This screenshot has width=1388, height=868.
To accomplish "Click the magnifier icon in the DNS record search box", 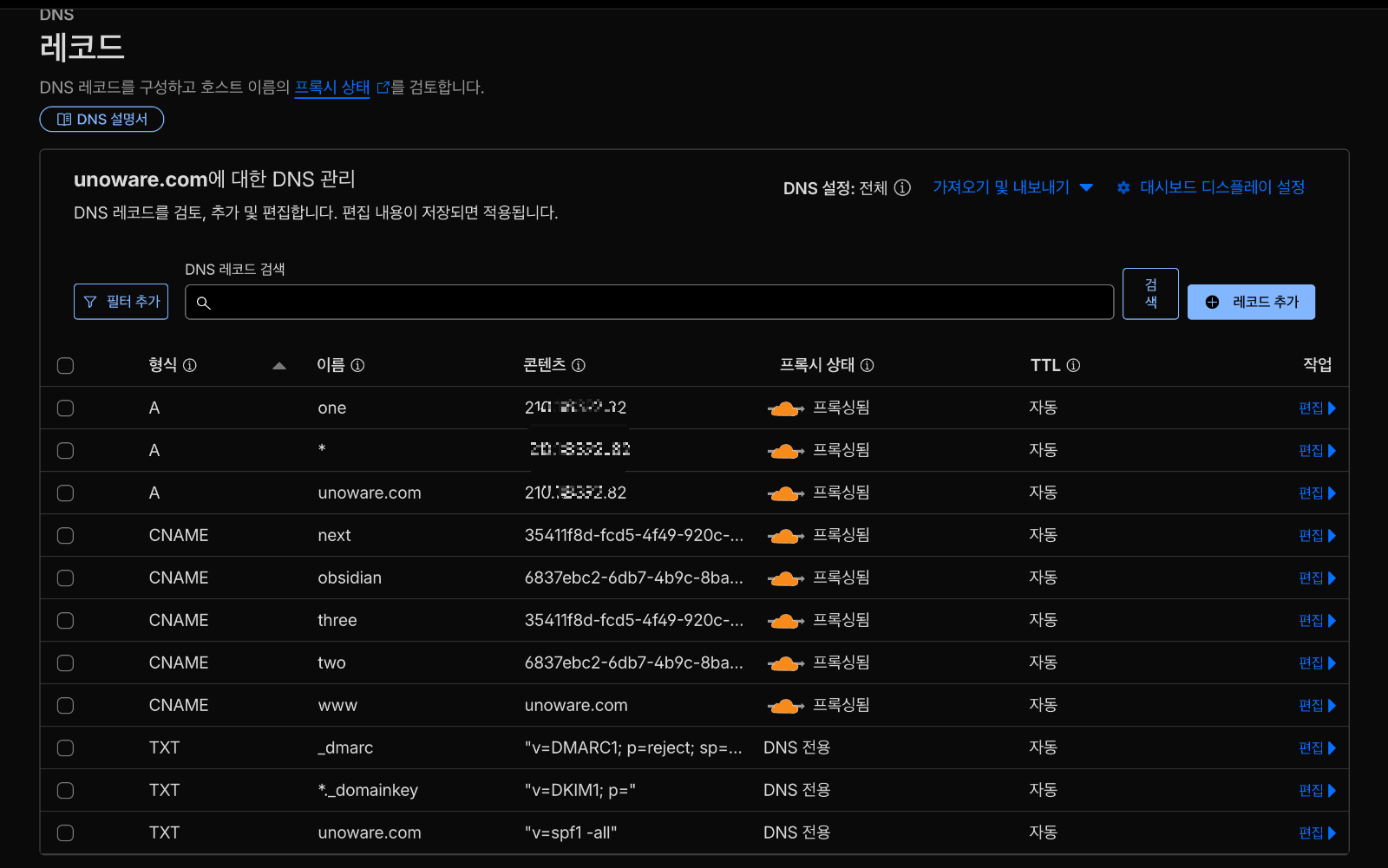I will tap(204, 304).
